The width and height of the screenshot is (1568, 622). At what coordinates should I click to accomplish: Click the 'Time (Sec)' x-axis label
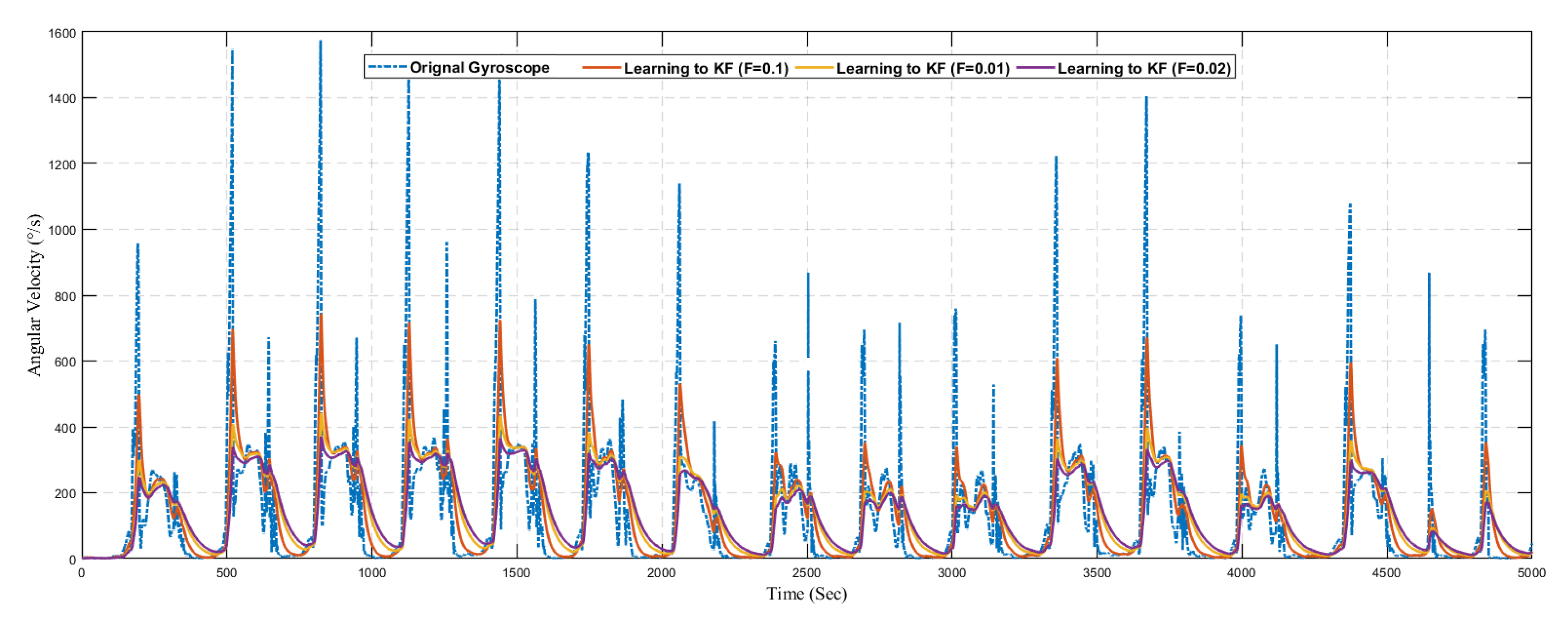pos(806,593)
